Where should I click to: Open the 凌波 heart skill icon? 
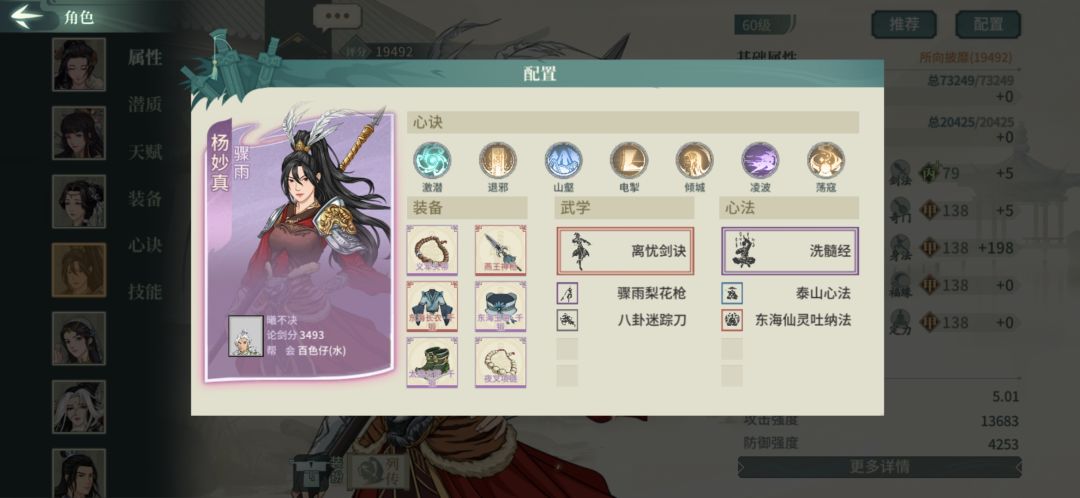click(760, 160)
